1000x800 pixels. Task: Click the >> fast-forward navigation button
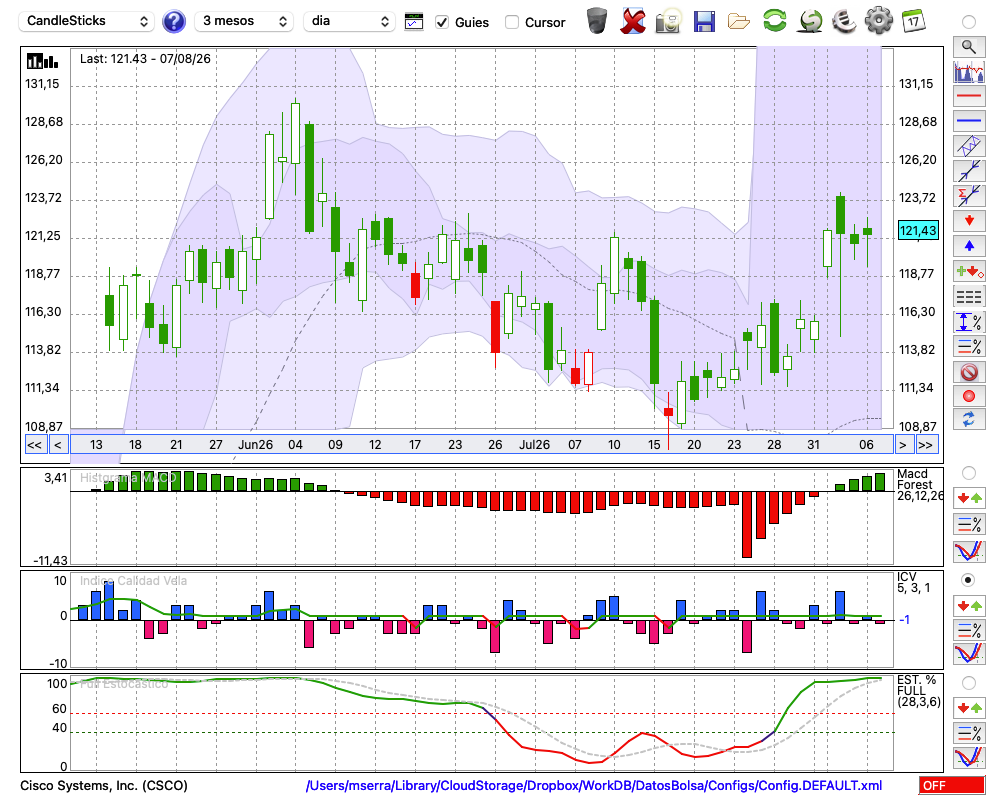pyautogui.click(x=925, y=445)
